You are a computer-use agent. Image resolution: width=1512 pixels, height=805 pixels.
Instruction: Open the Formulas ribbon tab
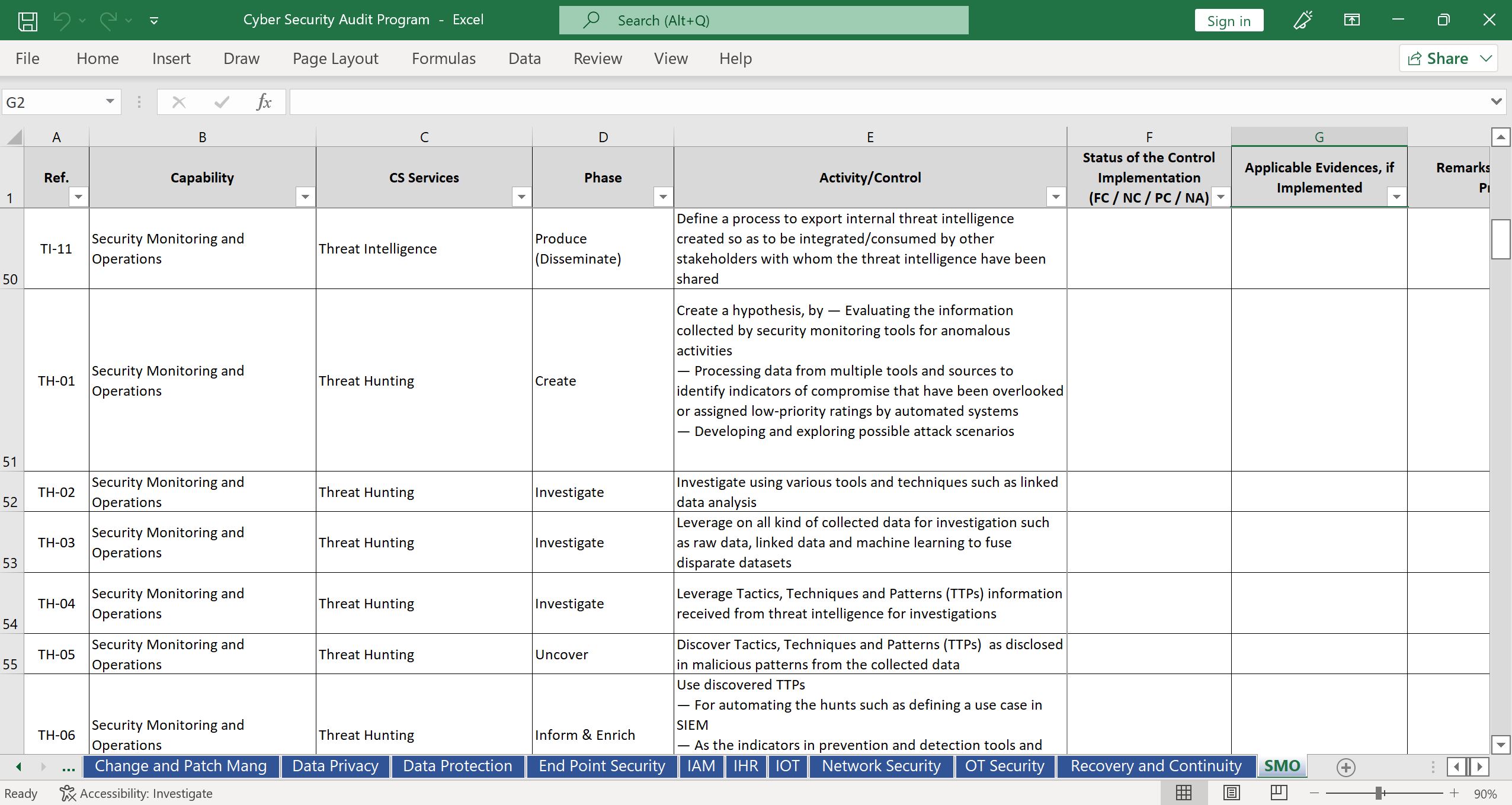click(443, 59)
